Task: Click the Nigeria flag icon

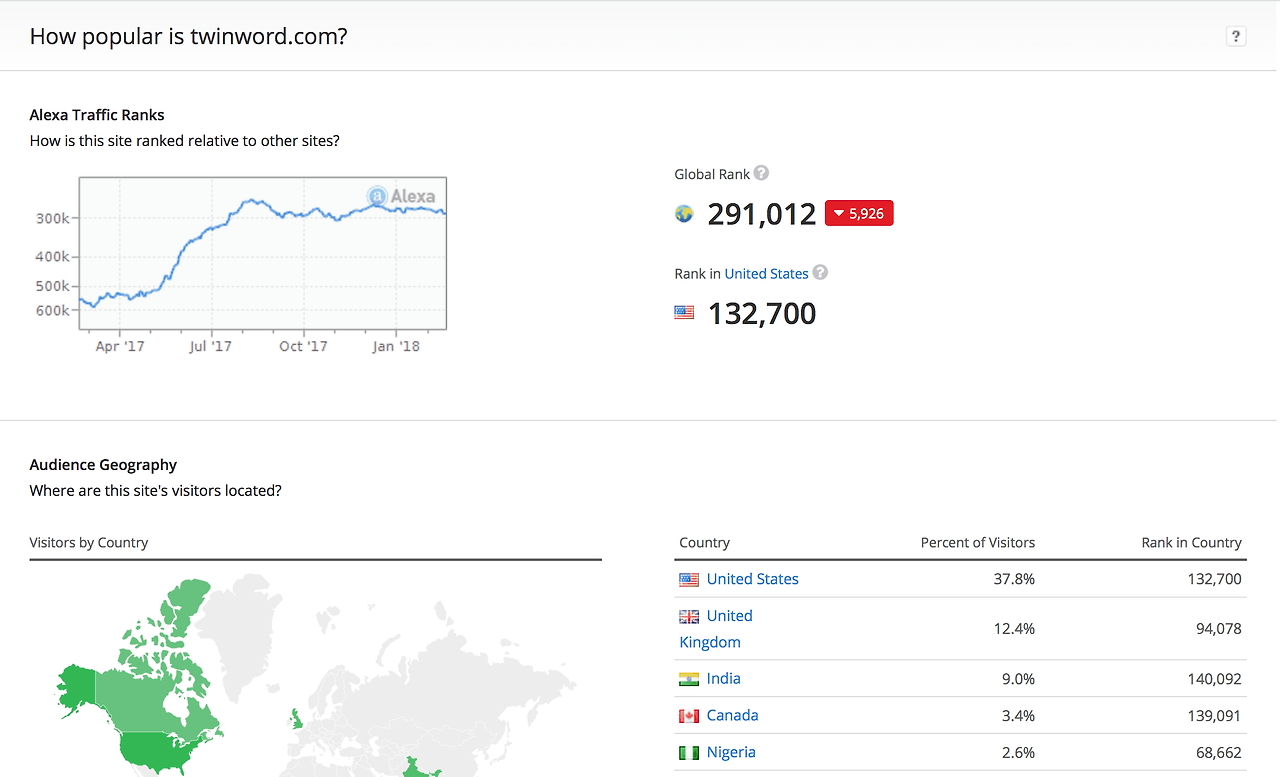Action: point(689,752)
